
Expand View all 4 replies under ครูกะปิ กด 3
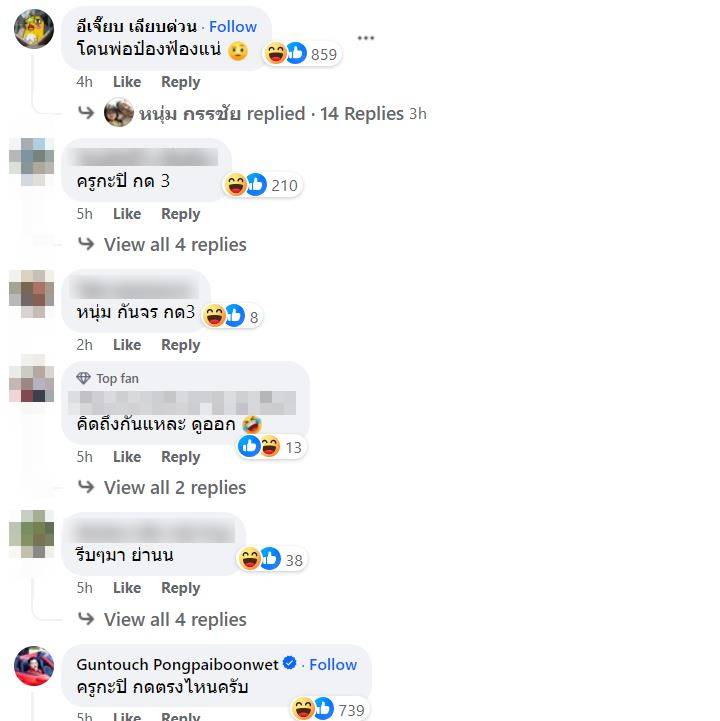175,245
